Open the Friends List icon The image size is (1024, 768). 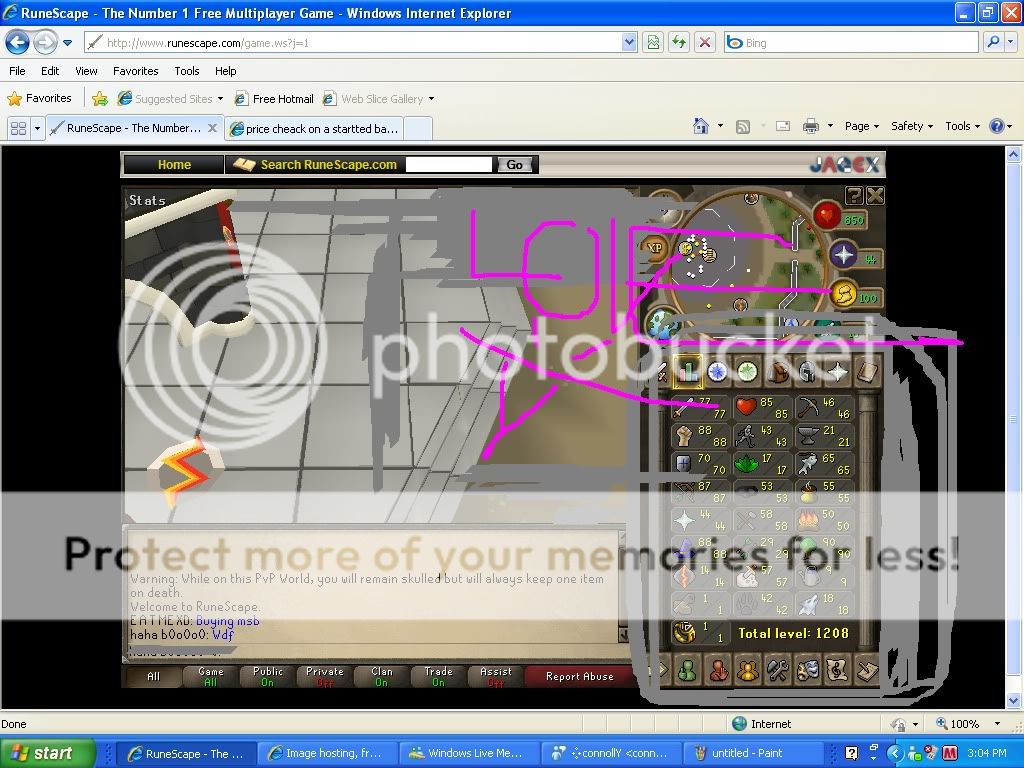(687, 670)
